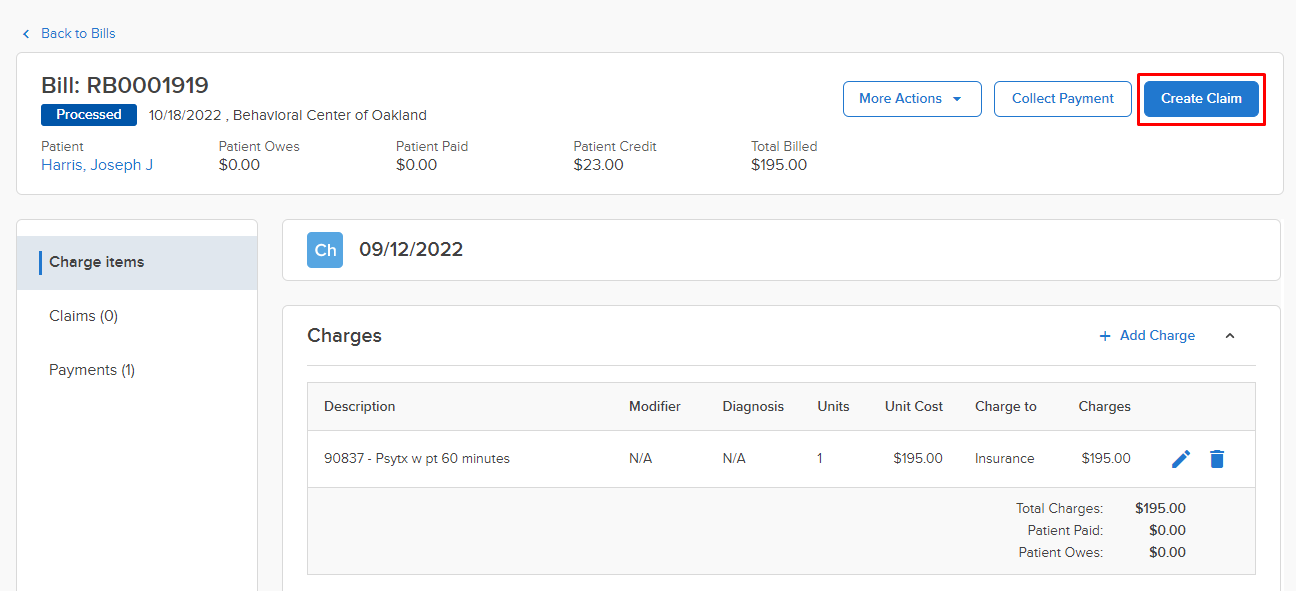Open patient Harris, Joseph J profile
Viewport: 1296px width, 591px height.
click(x=96, y=164)
